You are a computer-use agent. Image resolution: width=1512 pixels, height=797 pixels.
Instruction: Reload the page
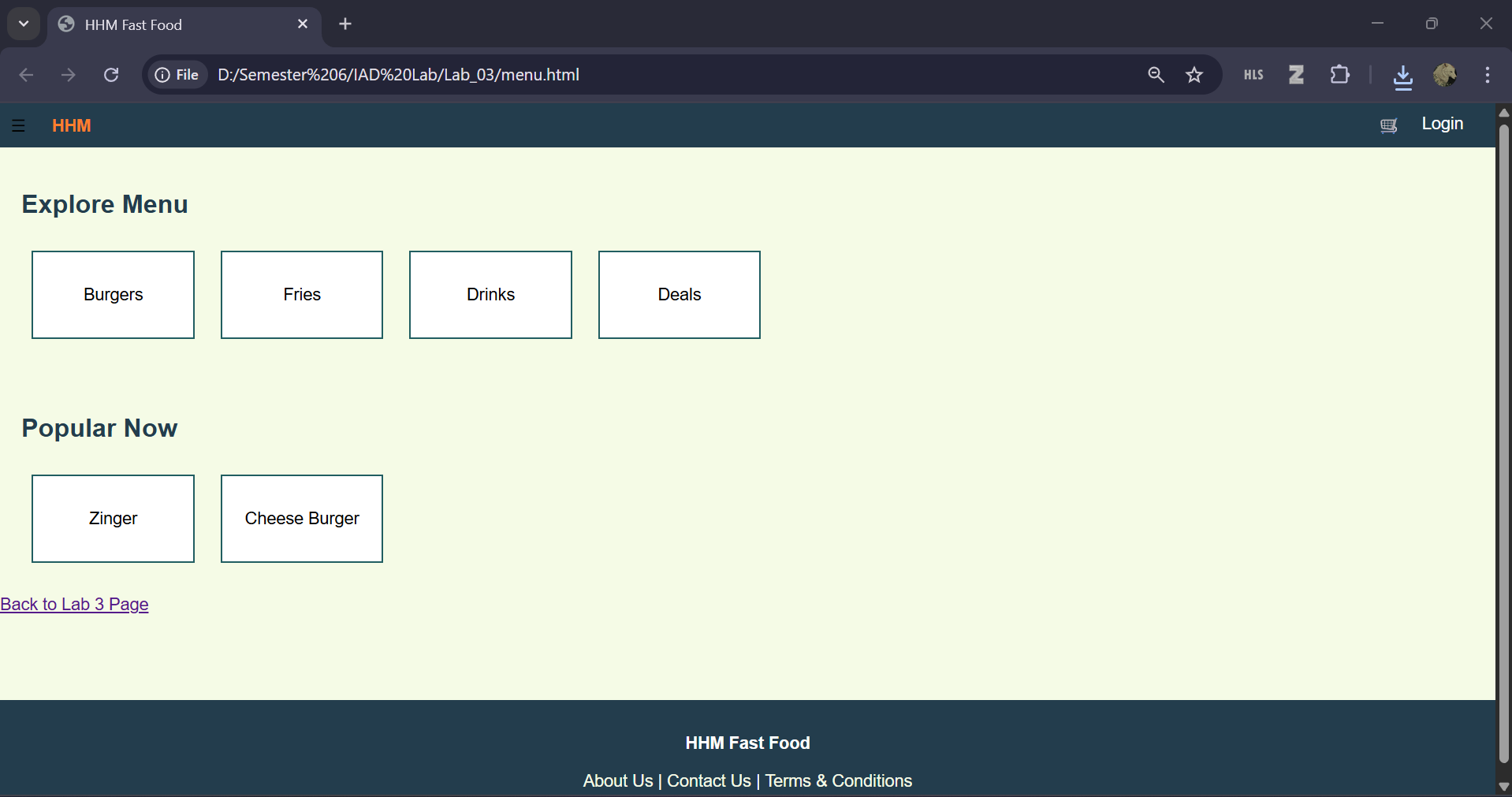(x=111, y=75)
